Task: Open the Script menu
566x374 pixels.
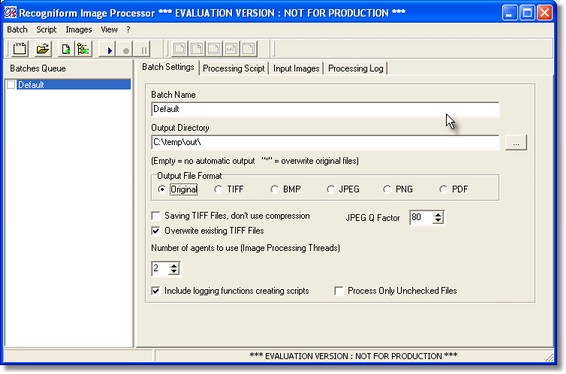Action: tap(46, 30)
